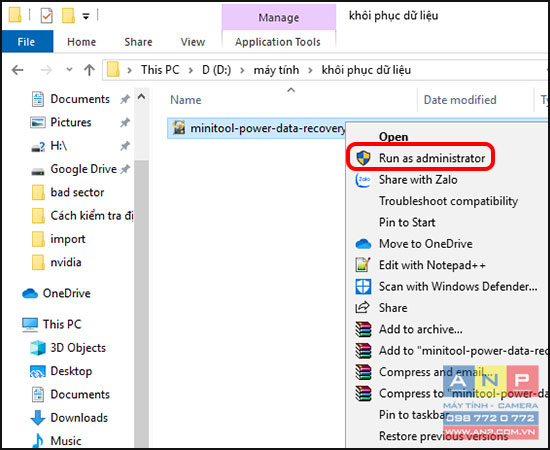This screenshot has height=450, width=550.
Task: Click the folder icon in address bar
Action: coord(113,69)
